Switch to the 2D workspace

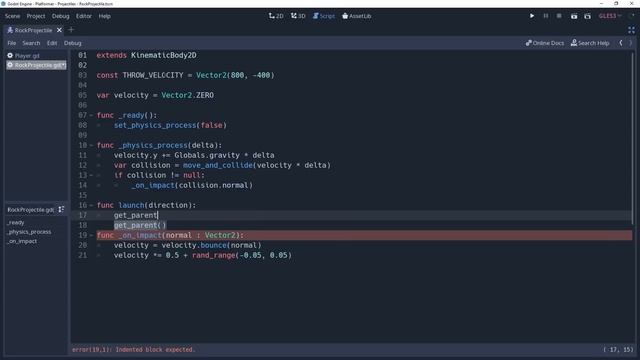pos(276,16)
